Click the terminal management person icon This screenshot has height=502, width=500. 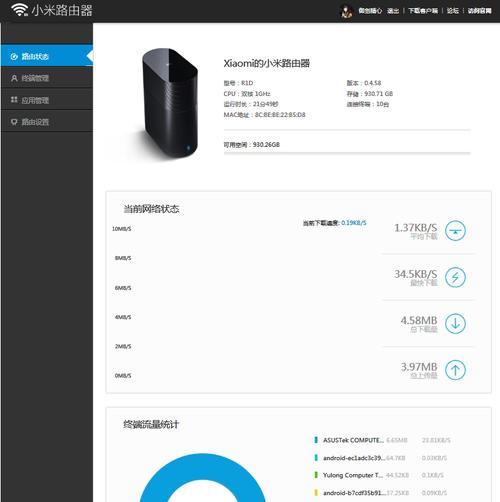pos(14,78)
